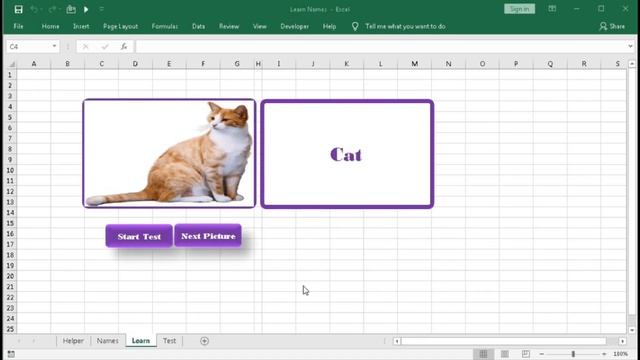Expand the formula bar with its chevron
Screen dimensions: 640x360
click(x=631, y=47)
